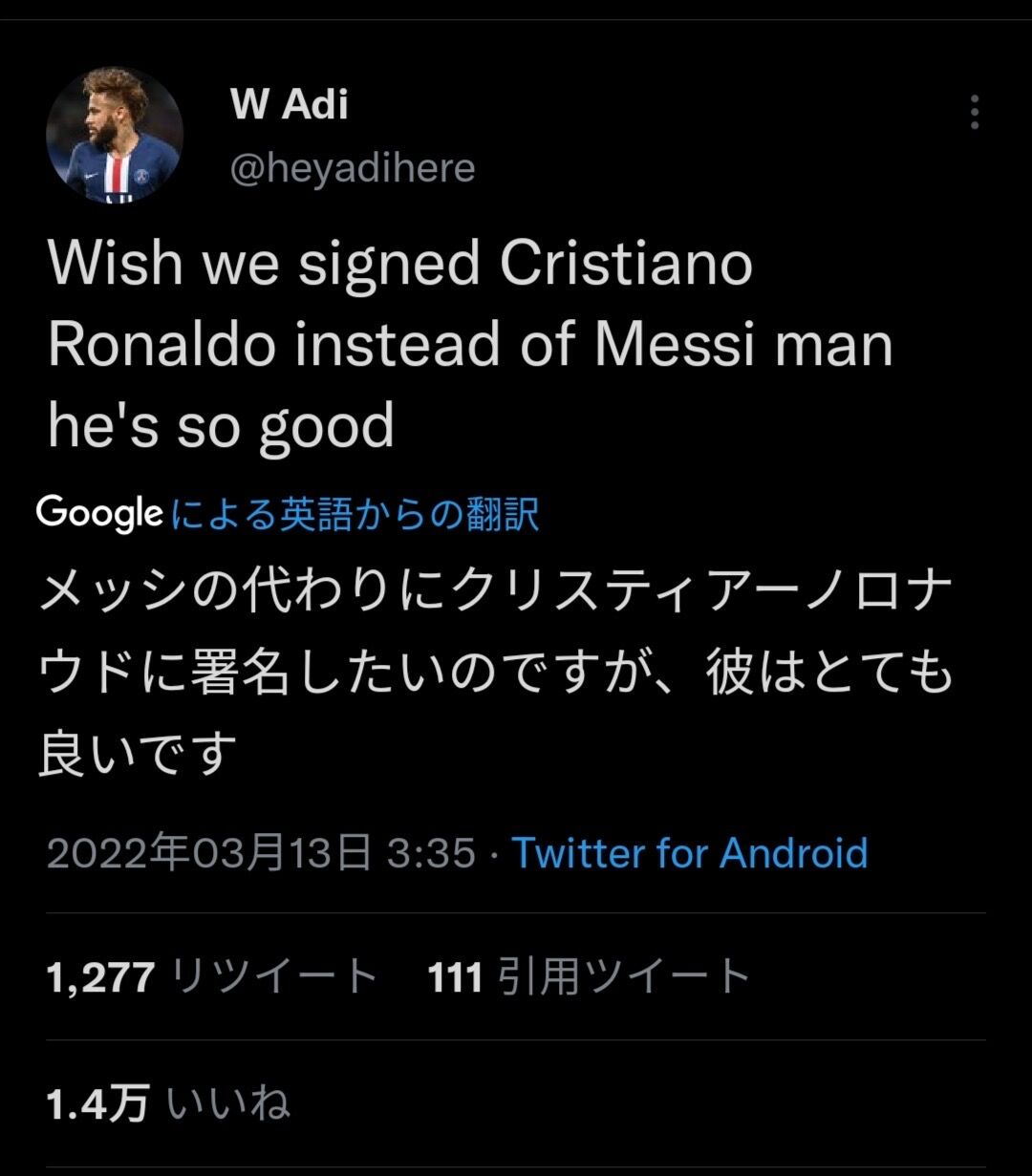Open the 引用ツイート quote tweets label
Viewport: 1032px width, 1176px height.
624,976
